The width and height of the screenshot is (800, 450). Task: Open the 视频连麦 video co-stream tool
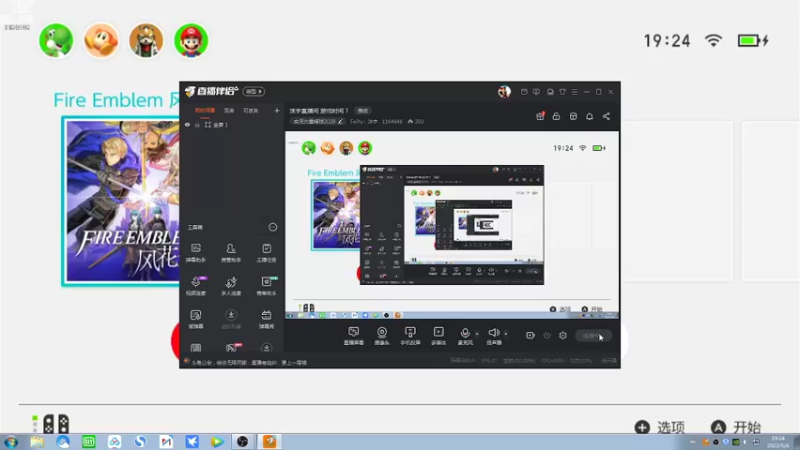[x=196, y=286]
